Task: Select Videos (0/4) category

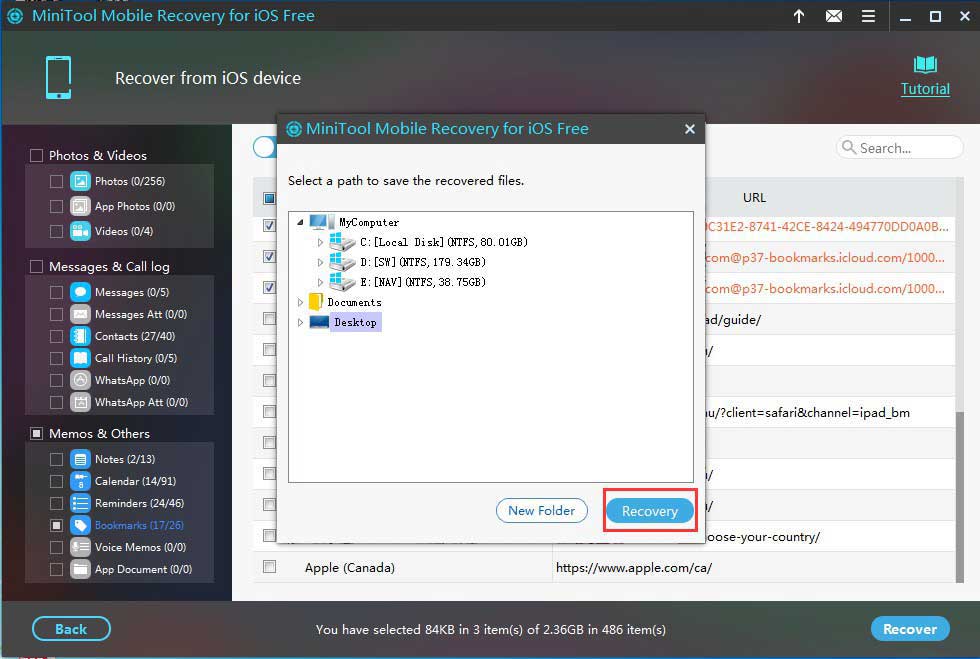Action: coord(124,231)
